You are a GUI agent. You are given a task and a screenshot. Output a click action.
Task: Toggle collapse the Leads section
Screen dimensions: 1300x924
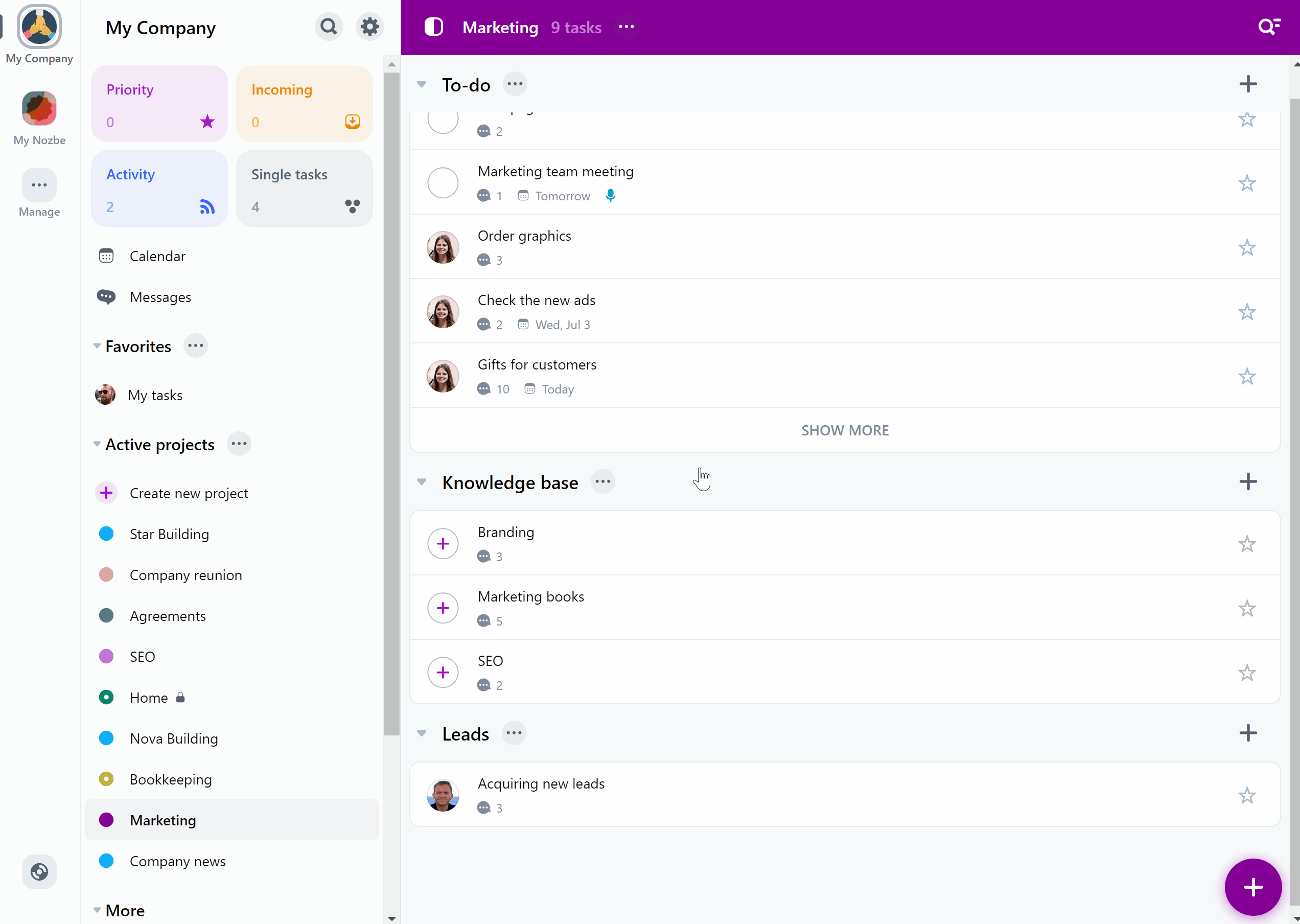click(422, 733)
